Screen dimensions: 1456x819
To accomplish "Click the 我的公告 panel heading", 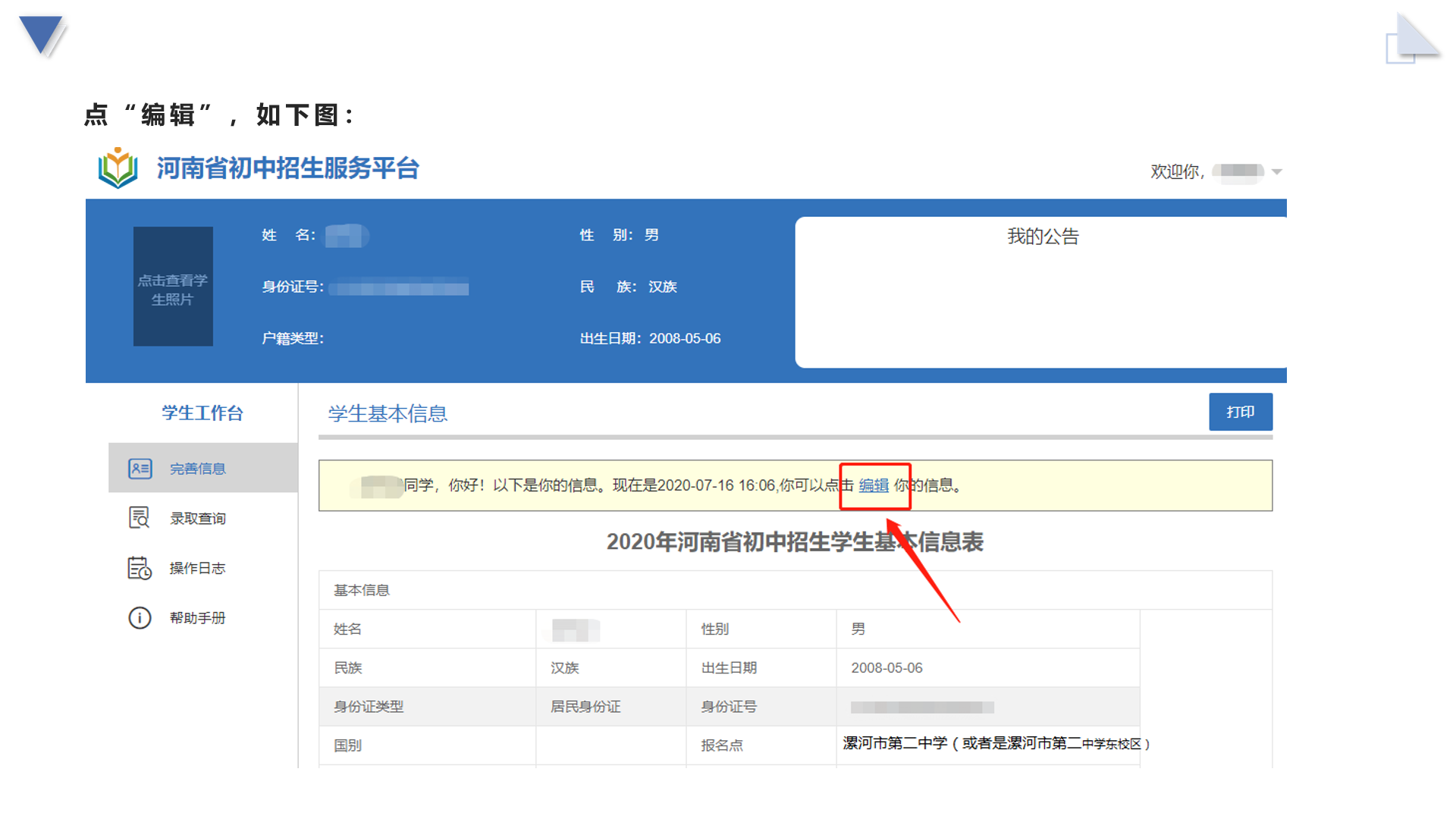I will coord(1043,237).
